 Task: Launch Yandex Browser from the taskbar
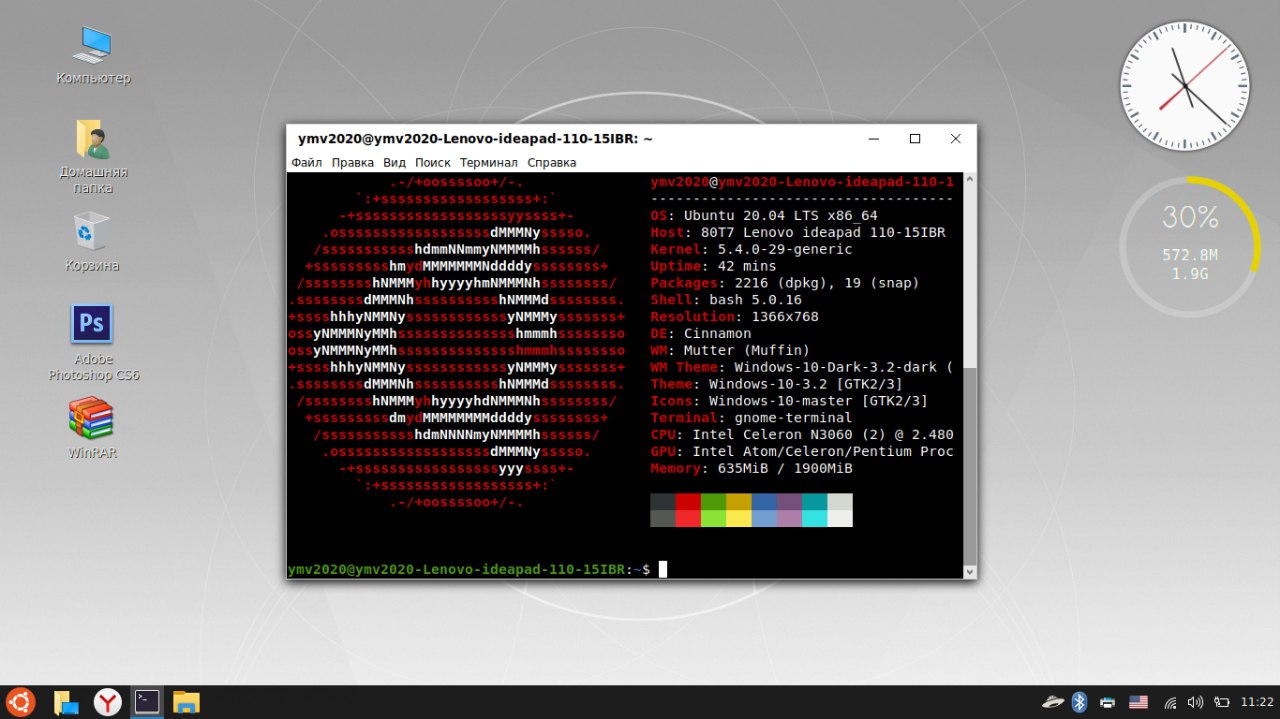(107, 702)
